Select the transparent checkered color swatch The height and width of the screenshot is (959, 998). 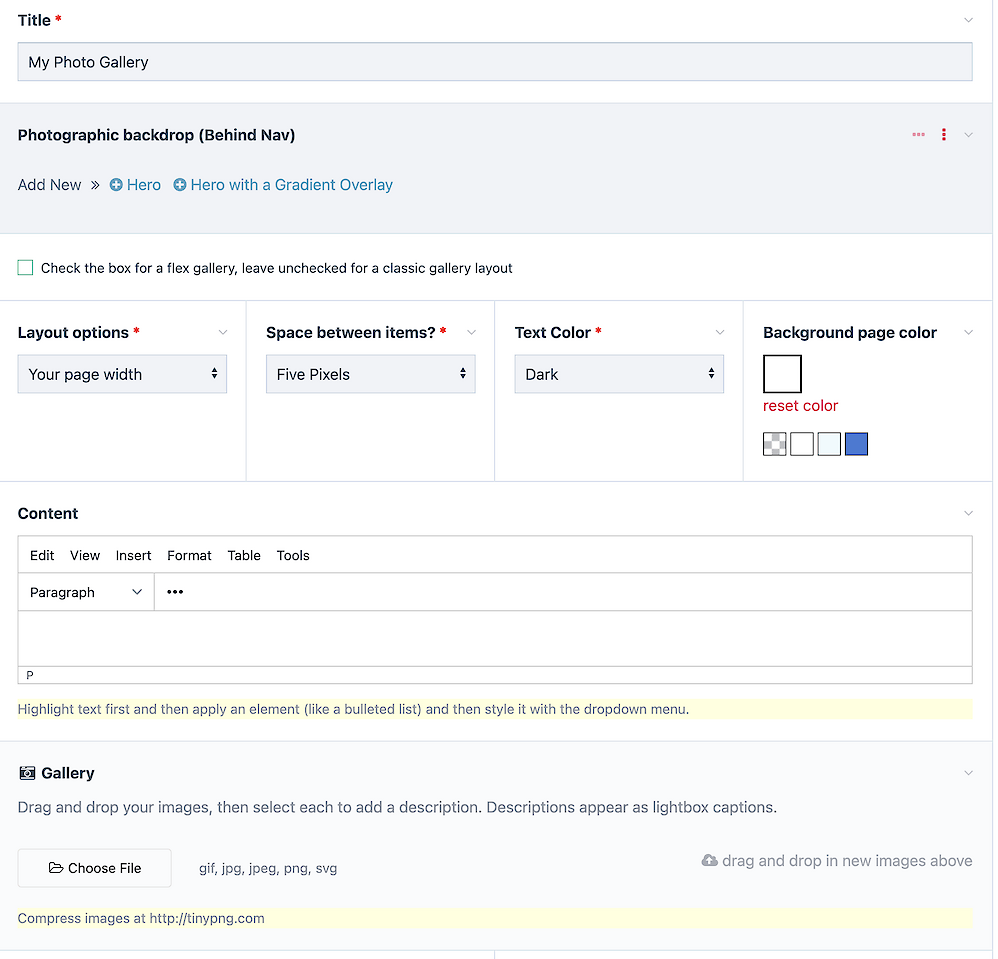click(x=775, y=444)
